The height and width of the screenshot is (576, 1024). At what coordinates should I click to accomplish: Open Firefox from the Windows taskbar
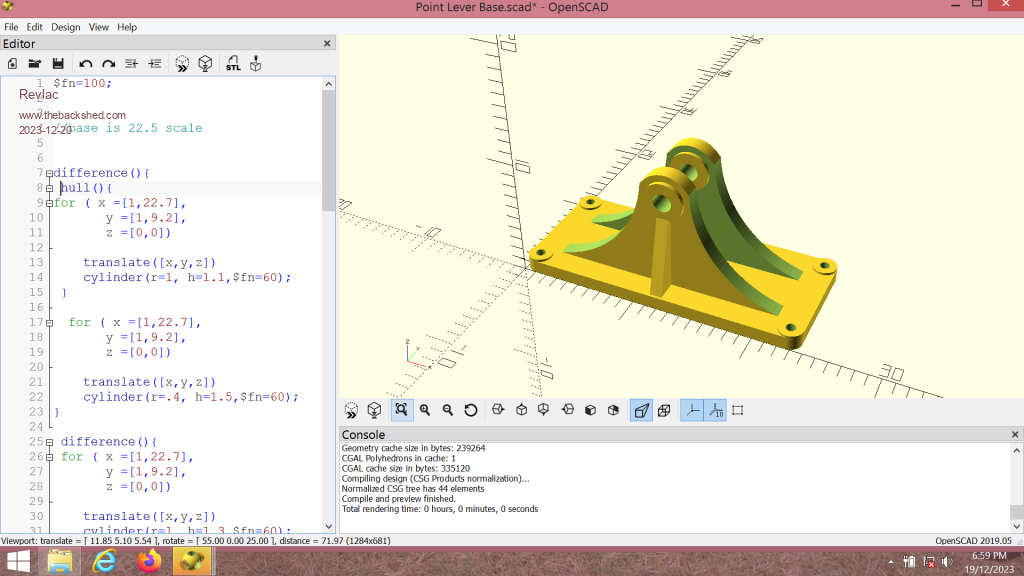150,561
